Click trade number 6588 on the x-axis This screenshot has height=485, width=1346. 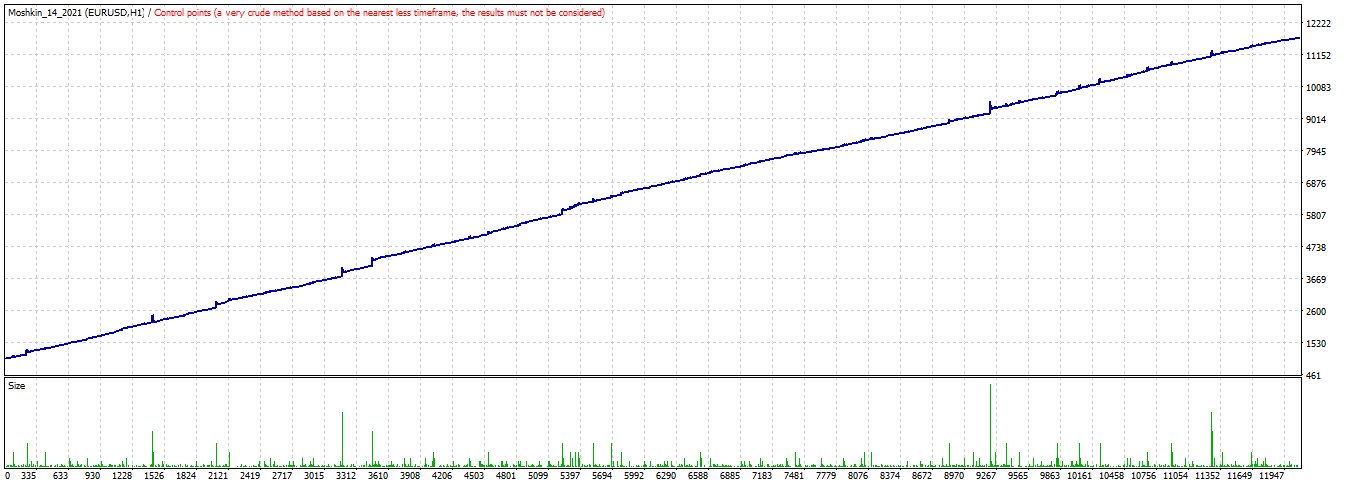pyautogui.click(x=698, y=477)
